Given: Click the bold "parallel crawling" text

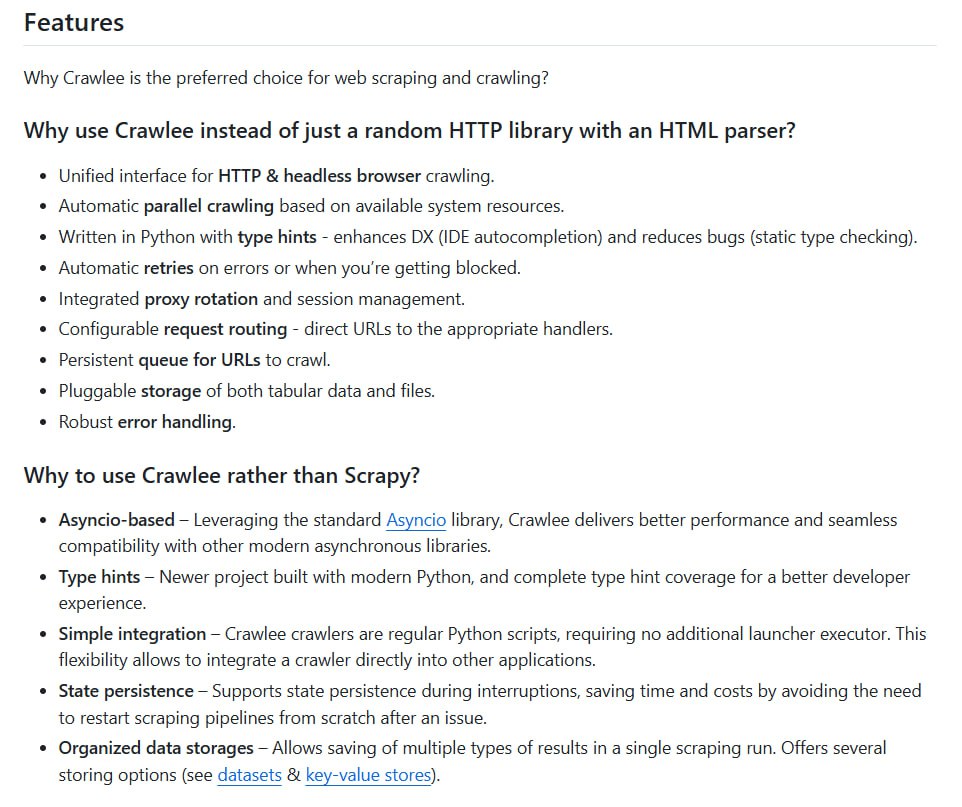Looking at the screenshot, I should 209,206.
